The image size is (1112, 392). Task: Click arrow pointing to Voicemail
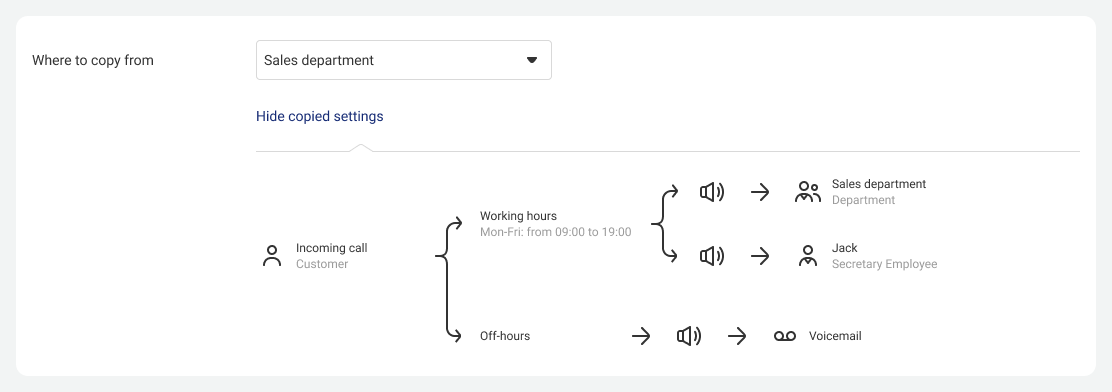738,336
